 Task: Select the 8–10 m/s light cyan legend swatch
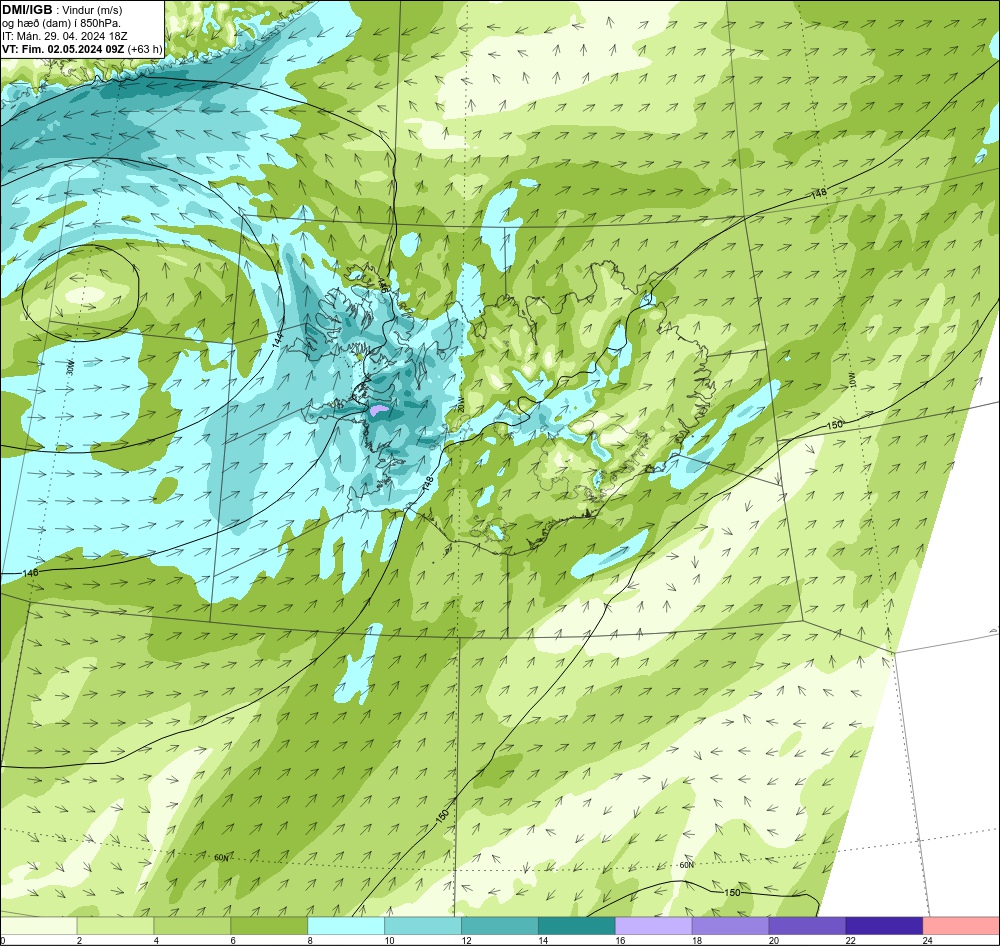tap(346, 926)
